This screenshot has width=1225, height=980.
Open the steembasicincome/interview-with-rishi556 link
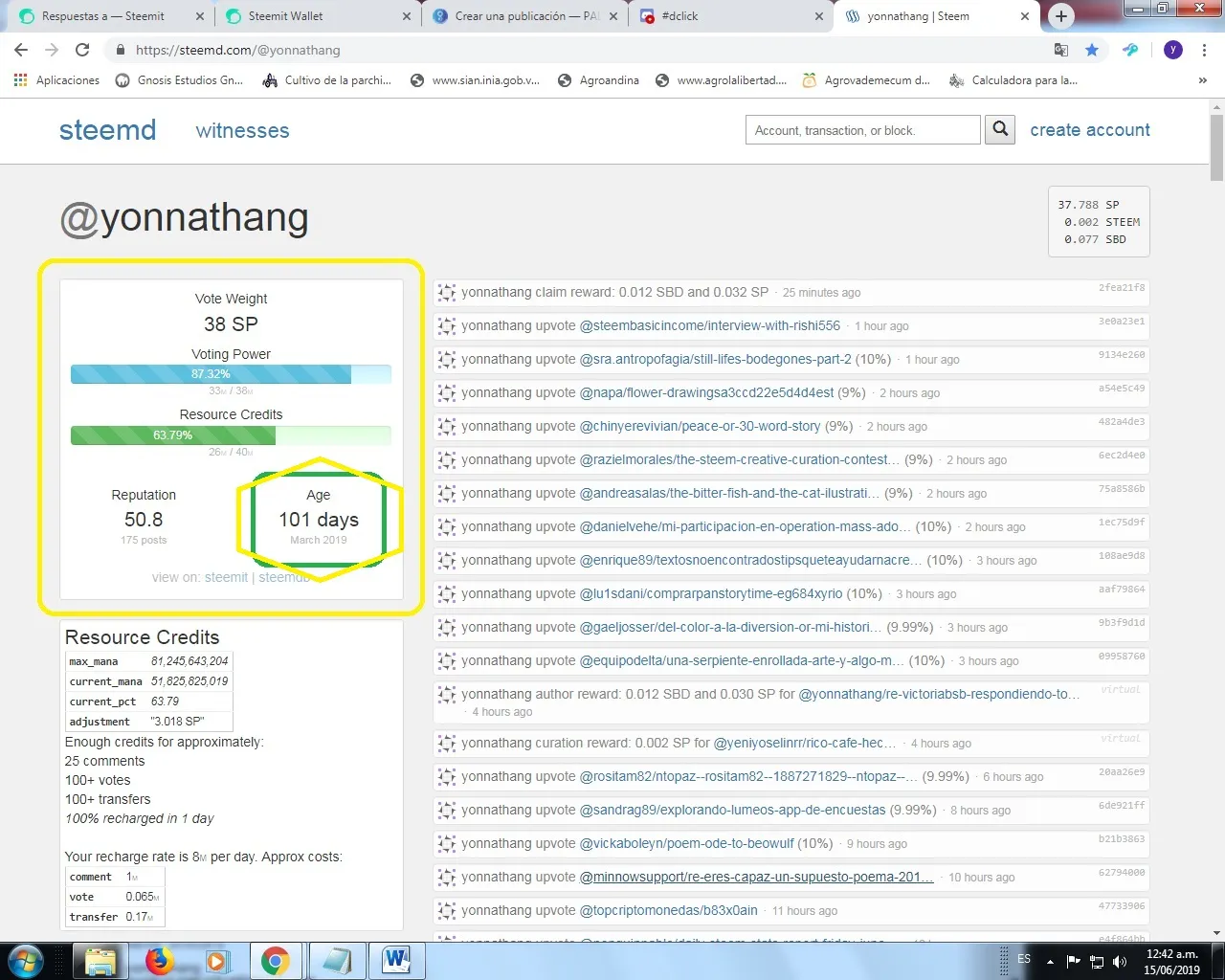710,325
